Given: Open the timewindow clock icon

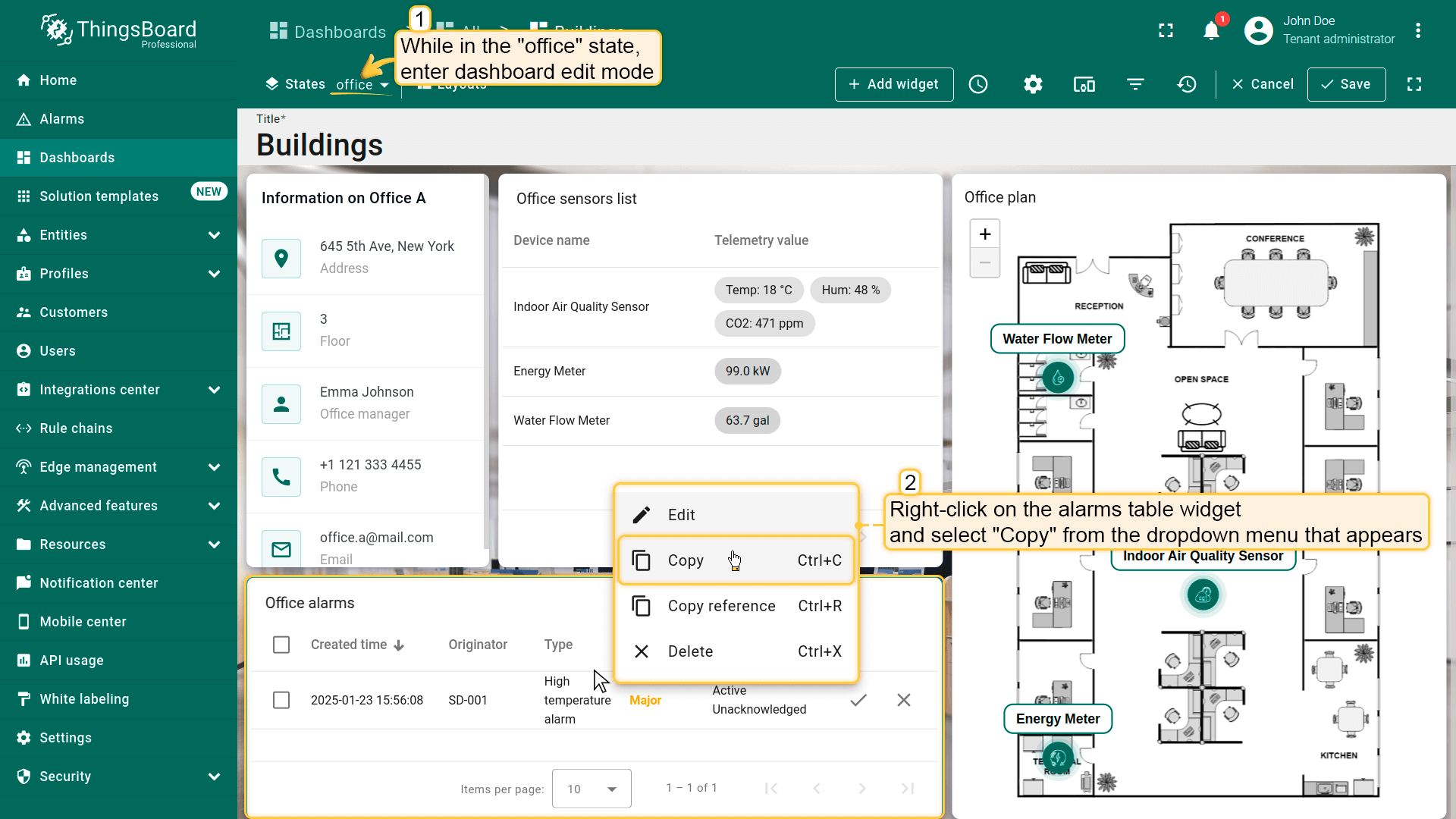Looking at the screenshot, I should [x=978, y=84].
